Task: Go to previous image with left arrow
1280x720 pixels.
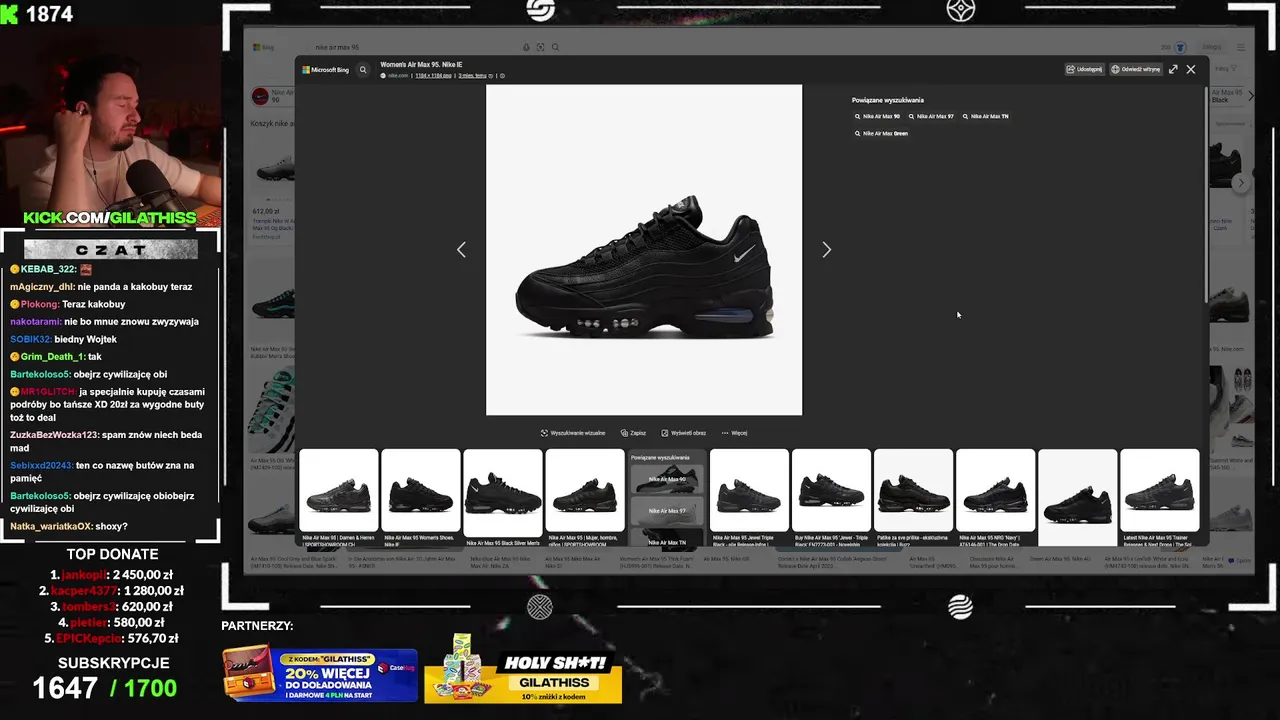Action: (x=461, y=249)
